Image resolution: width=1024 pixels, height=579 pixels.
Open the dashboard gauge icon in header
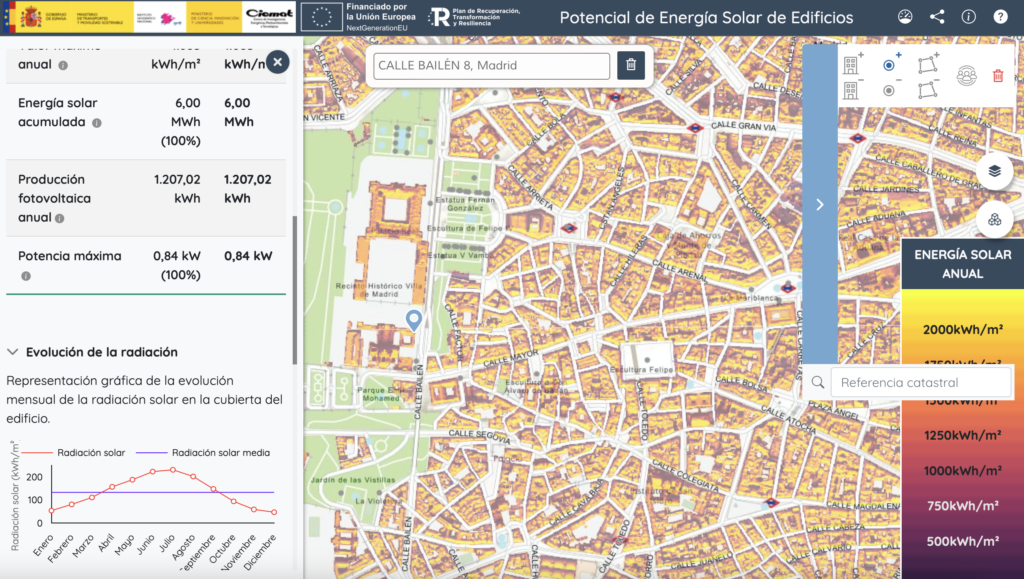[x=905, y=17]
